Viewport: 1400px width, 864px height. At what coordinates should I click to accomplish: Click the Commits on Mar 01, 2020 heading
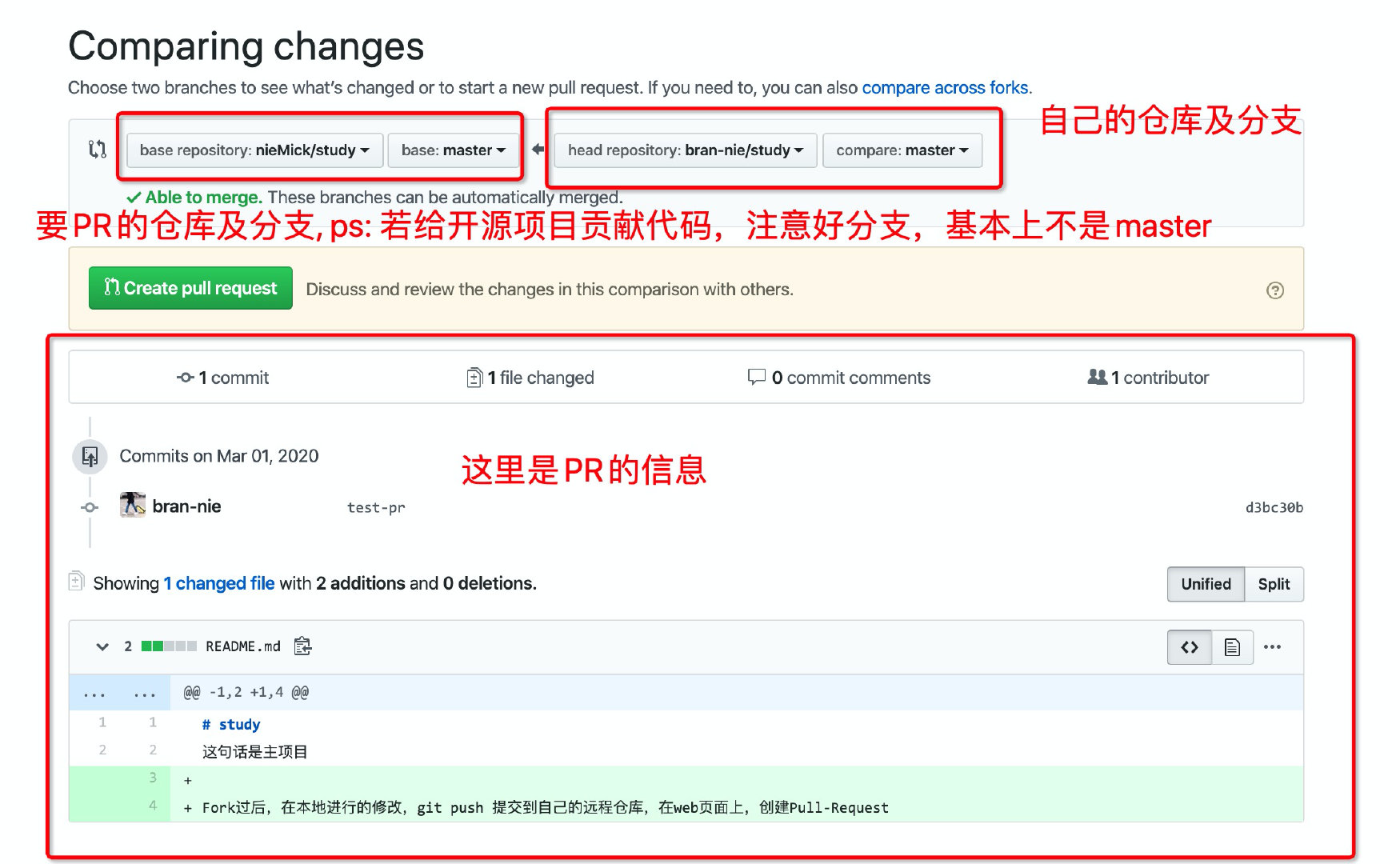(x=219, y=456)
